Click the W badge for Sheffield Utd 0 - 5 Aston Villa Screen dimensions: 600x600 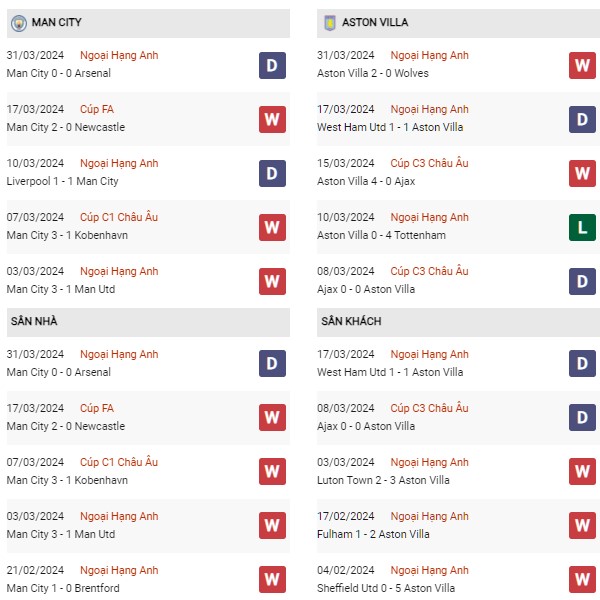pyautogui.click(x=582, y=579)
